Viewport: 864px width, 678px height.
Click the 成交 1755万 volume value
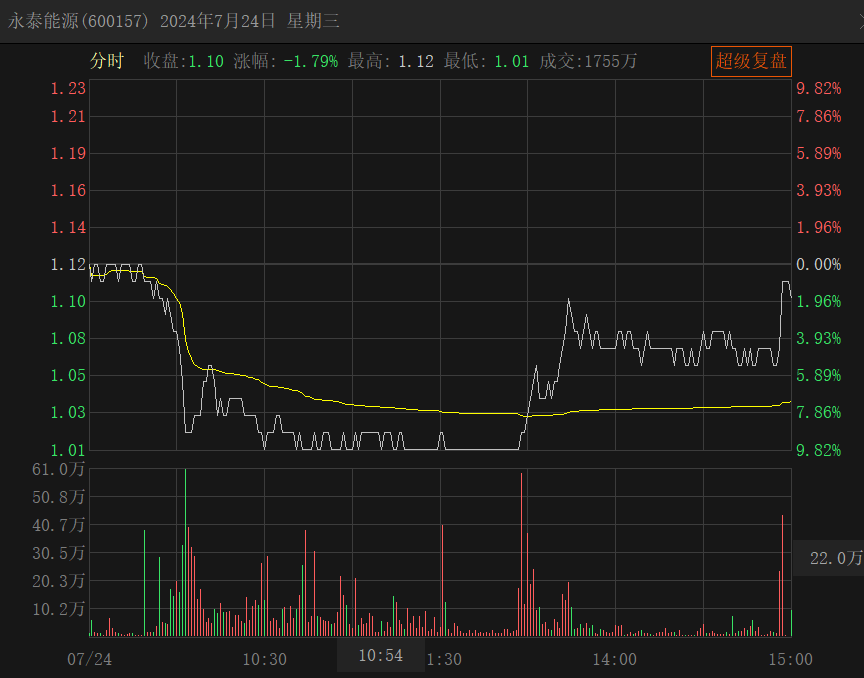588,61
